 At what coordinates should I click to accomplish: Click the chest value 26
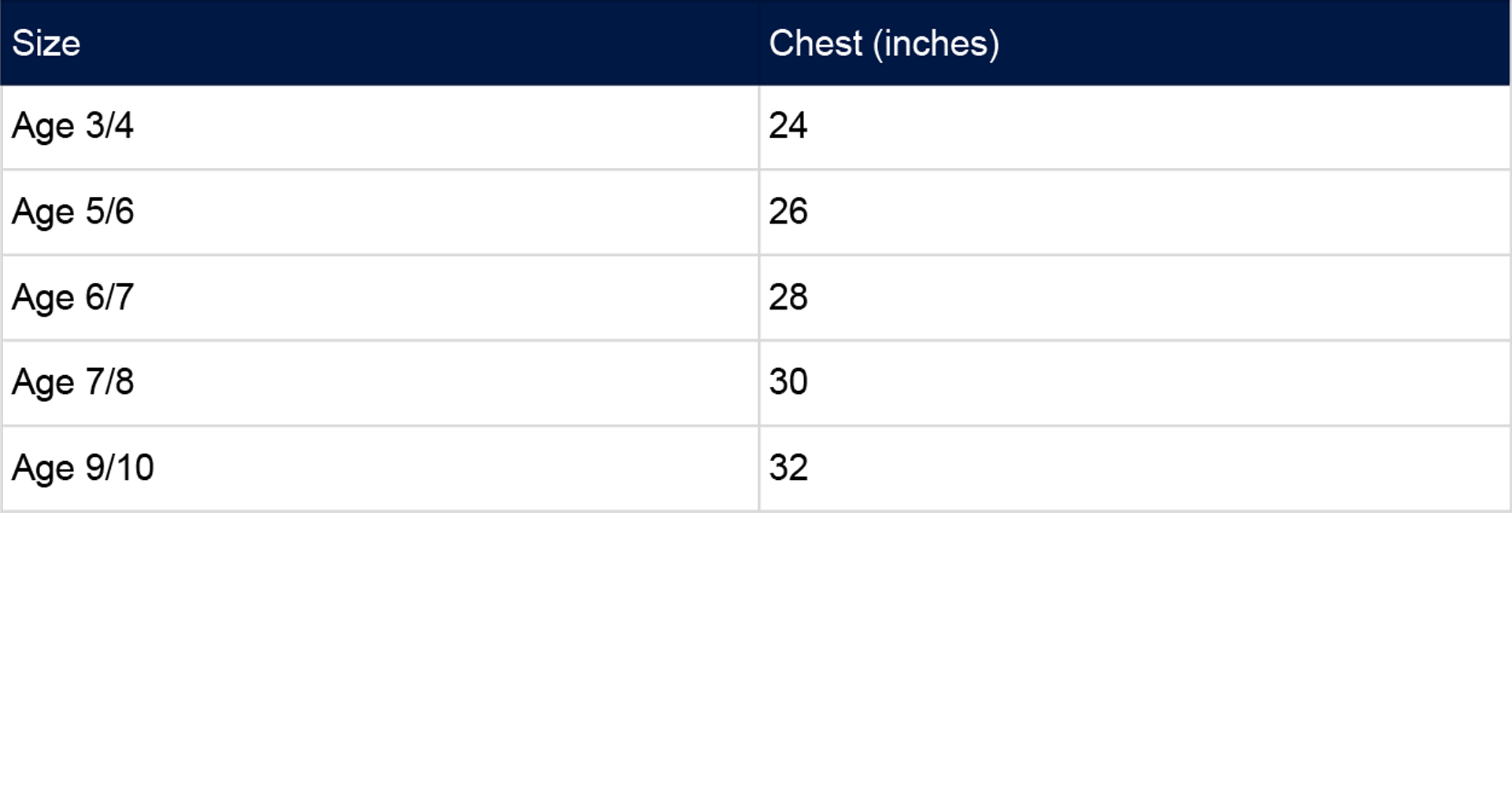[x=788, y=211]
